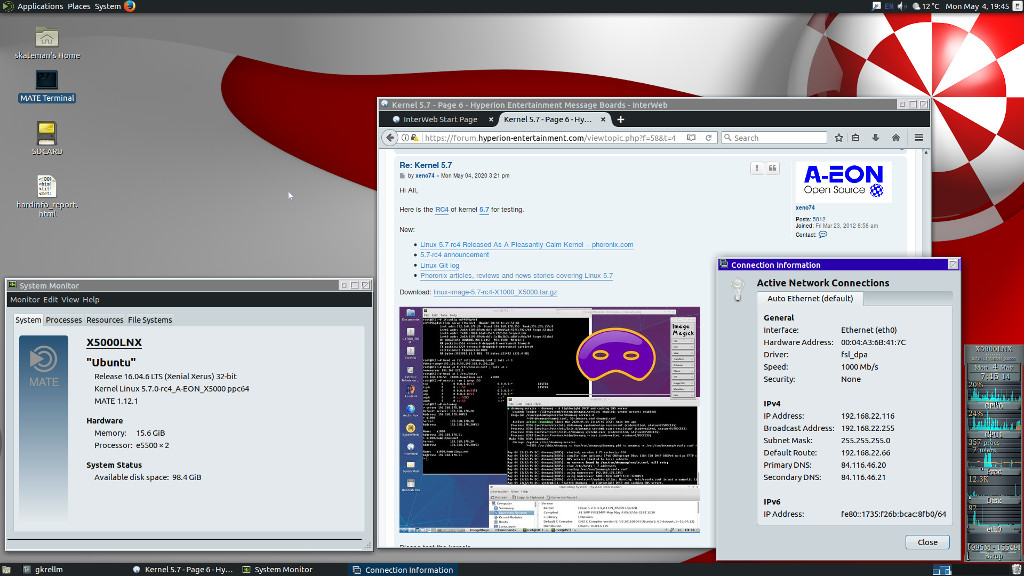Click the X5000LNX hostname in gkrellm
Image resolution: width=1024 pixels, height=576 pixels.
[x=993, y=349]
